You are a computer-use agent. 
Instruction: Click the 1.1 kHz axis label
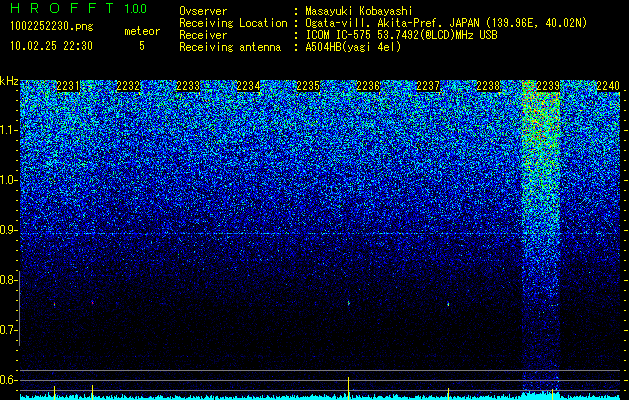pos(8,130)
